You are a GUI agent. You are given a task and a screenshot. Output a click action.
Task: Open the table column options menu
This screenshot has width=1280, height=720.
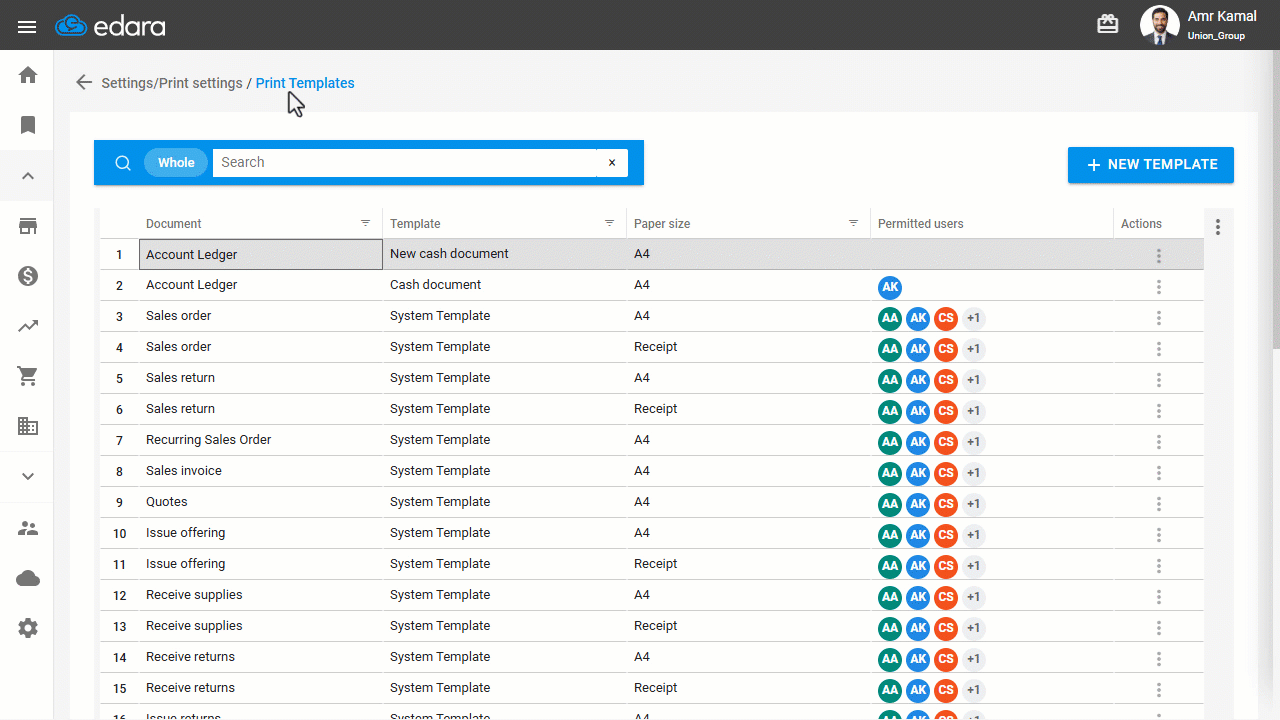1218,227
